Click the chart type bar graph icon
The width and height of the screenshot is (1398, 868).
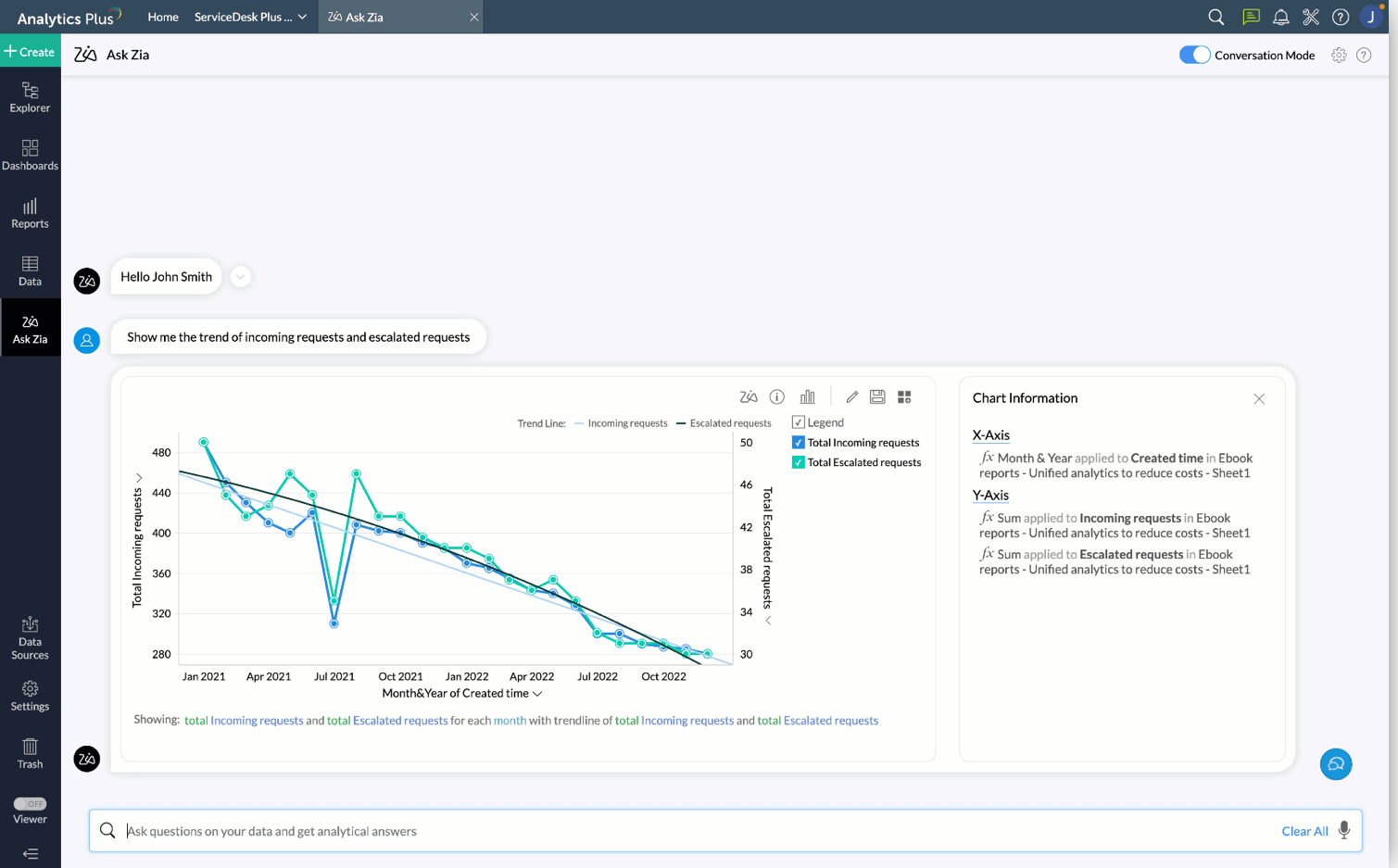click(x=808, y=397)
